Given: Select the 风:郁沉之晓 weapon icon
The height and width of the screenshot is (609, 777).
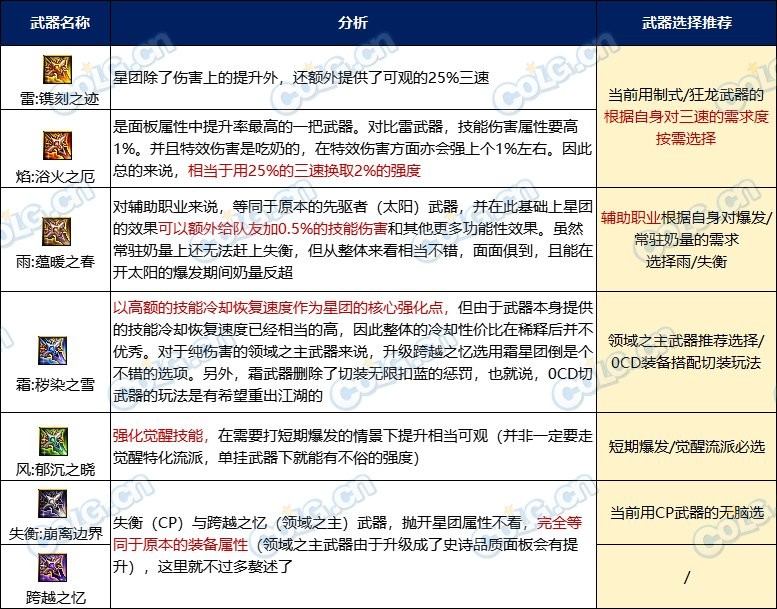Looking at the screenshot, I should tap(54, 437).
